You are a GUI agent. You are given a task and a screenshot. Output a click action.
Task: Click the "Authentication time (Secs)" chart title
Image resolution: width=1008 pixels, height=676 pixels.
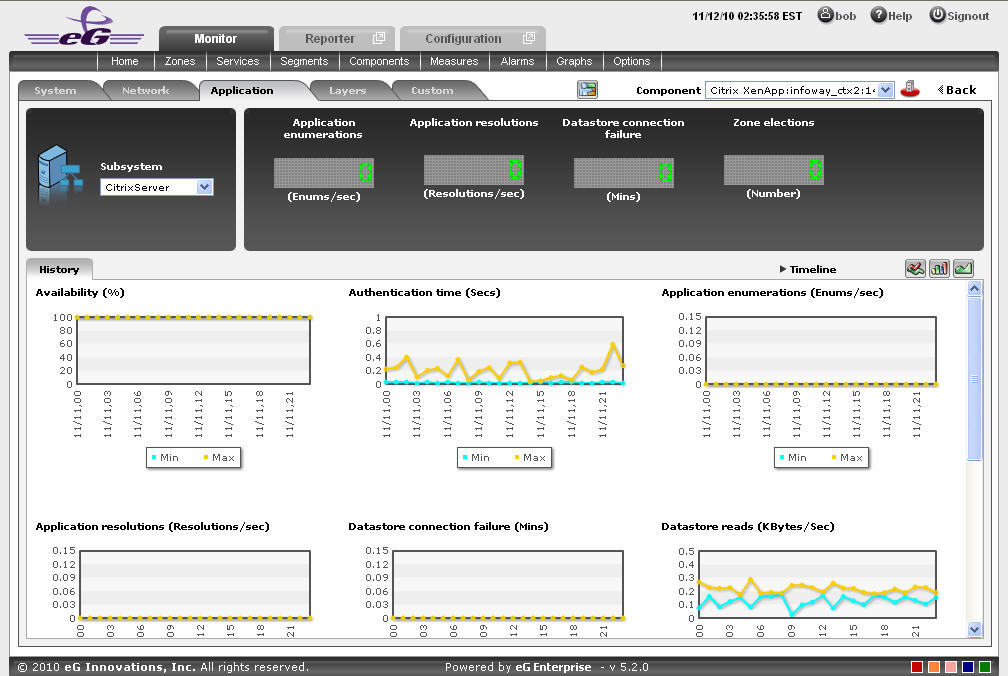424,292
